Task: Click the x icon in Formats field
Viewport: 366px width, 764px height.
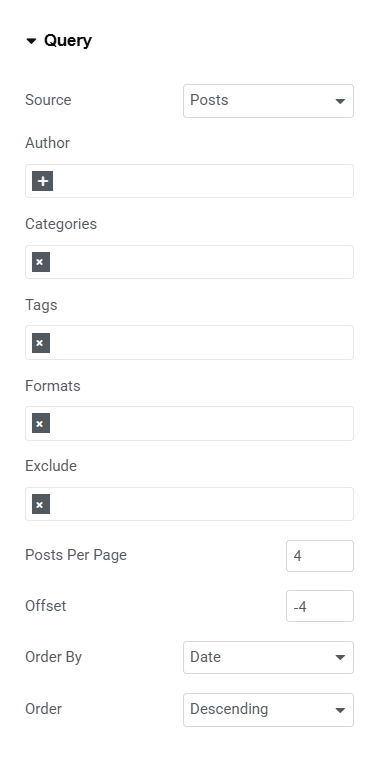Action: (x=41, y=423)
